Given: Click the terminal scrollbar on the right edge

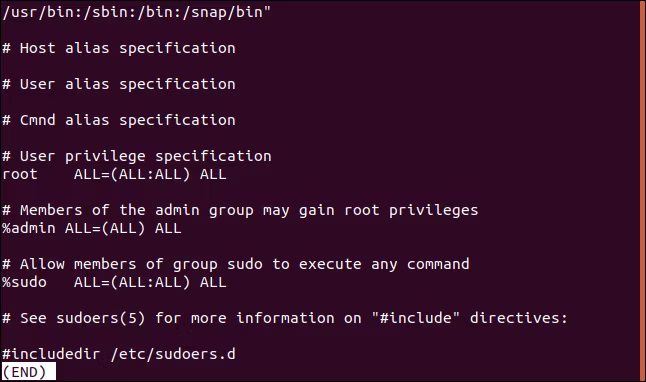Looking at the screenshot, I should click(x=643, y=191).
